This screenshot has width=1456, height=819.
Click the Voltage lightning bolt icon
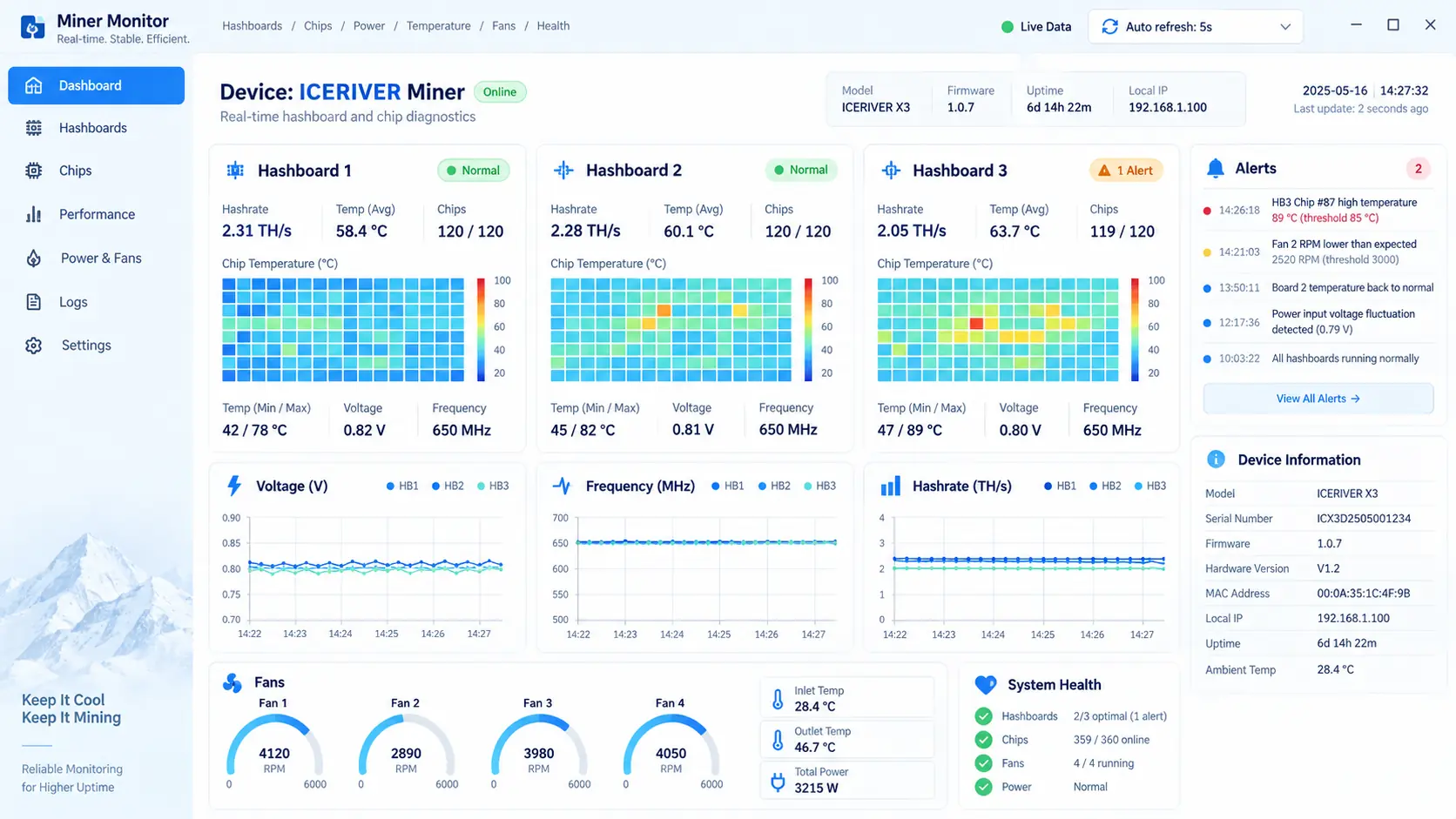coord(234,486)
